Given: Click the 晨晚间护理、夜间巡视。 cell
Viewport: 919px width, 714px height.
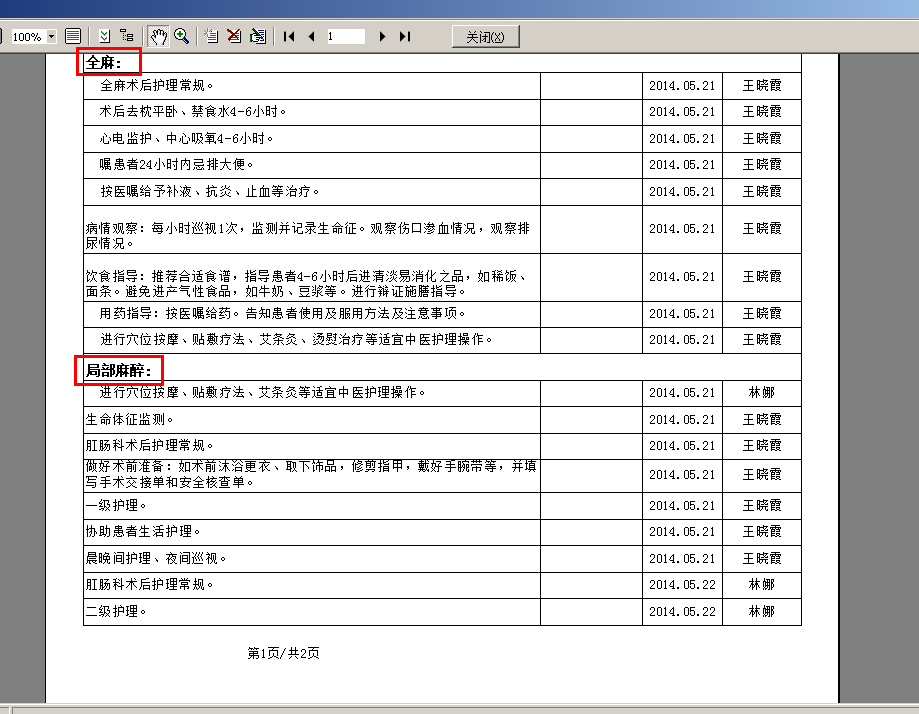Looking at the screenshot, I should [x=312, y=559].
